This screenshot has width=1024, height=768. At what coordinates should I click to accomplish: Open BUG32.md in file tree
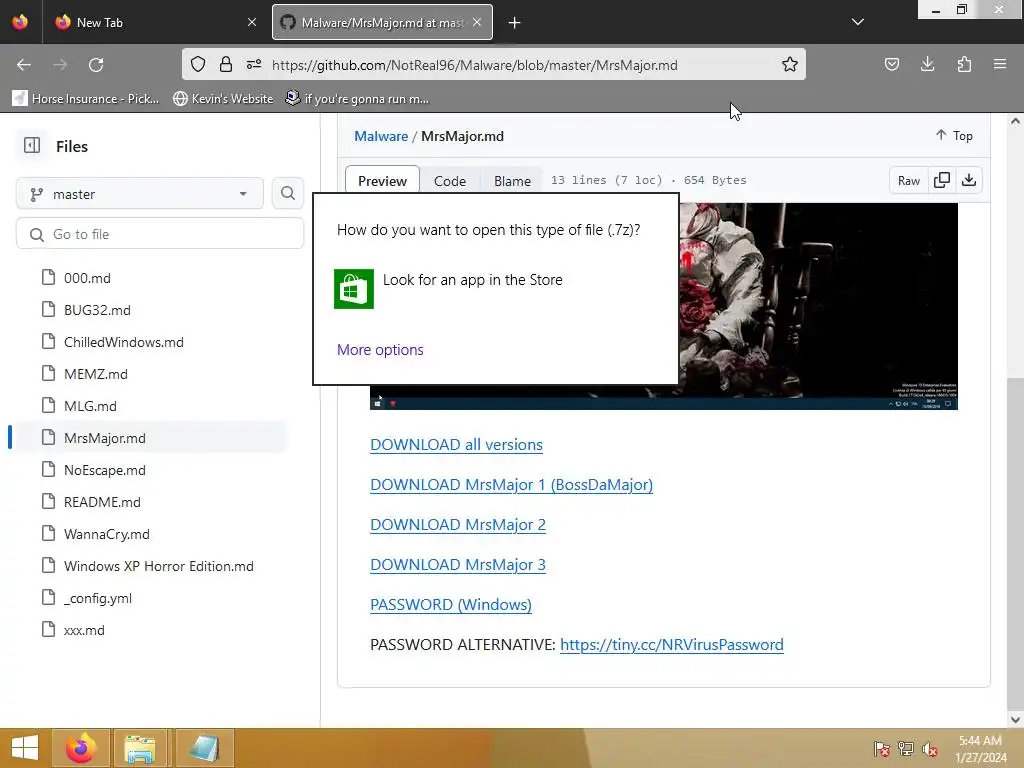click(97, 310)
